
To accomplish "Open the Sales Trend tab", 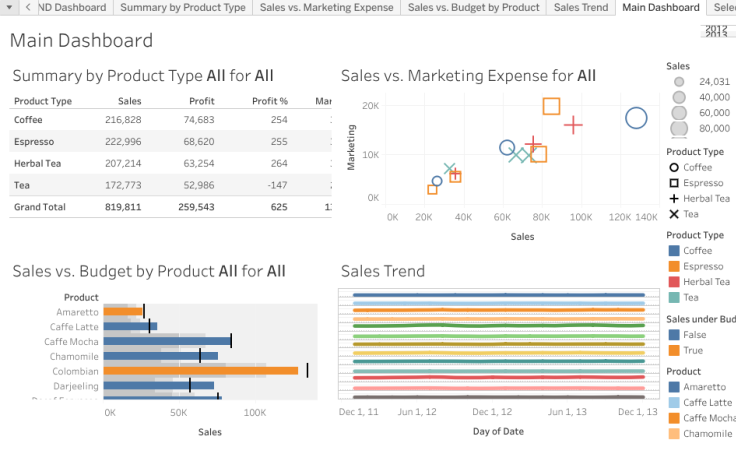I will 580,7.
